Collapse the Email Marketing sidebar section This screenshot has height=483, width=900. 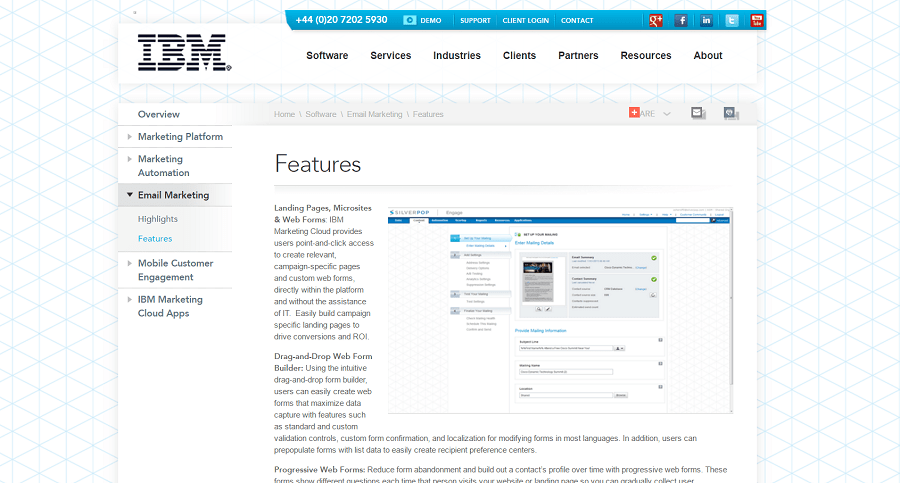click(130, 195)
